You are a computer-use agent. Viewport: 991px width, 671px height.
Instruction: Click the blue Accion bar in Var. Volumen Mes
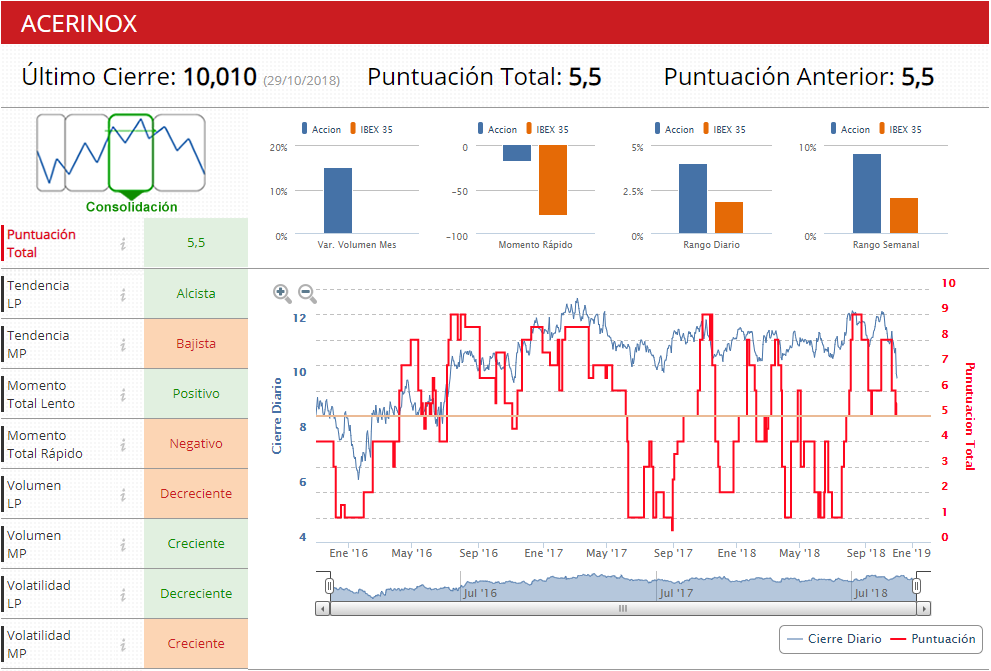tap(338, 200)
